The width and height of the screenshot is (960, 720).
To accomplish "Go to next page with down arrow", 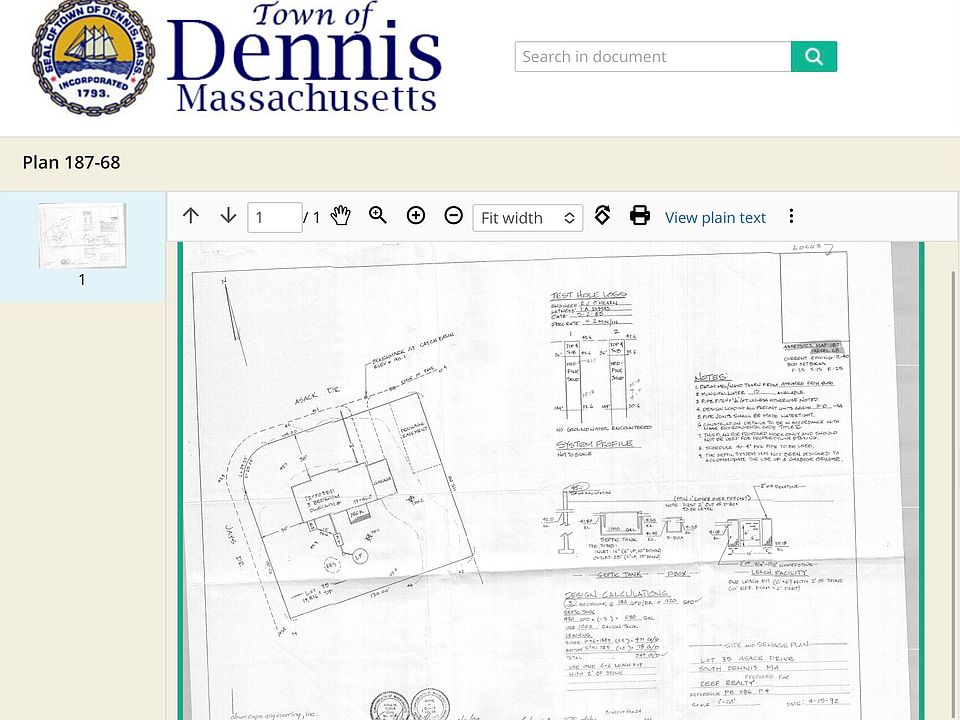I will pos(228,216).
